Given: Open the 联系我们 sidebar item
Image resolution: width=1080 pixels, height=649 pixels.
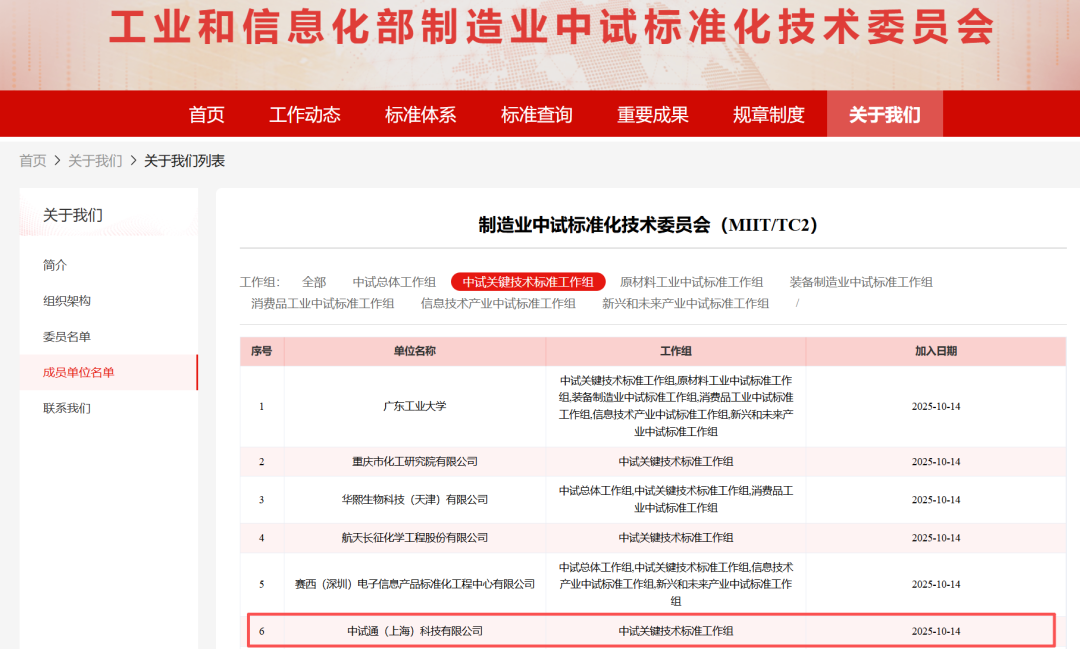Looking at the screenshot, I should (x=67, y=408).
